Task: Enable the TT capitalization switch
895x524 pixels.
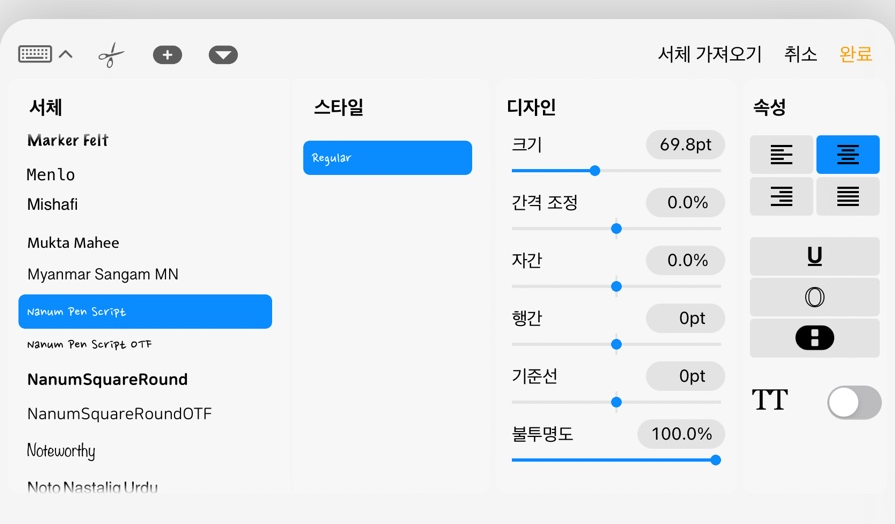Action: pyautogui.click(x=854, y=402)
